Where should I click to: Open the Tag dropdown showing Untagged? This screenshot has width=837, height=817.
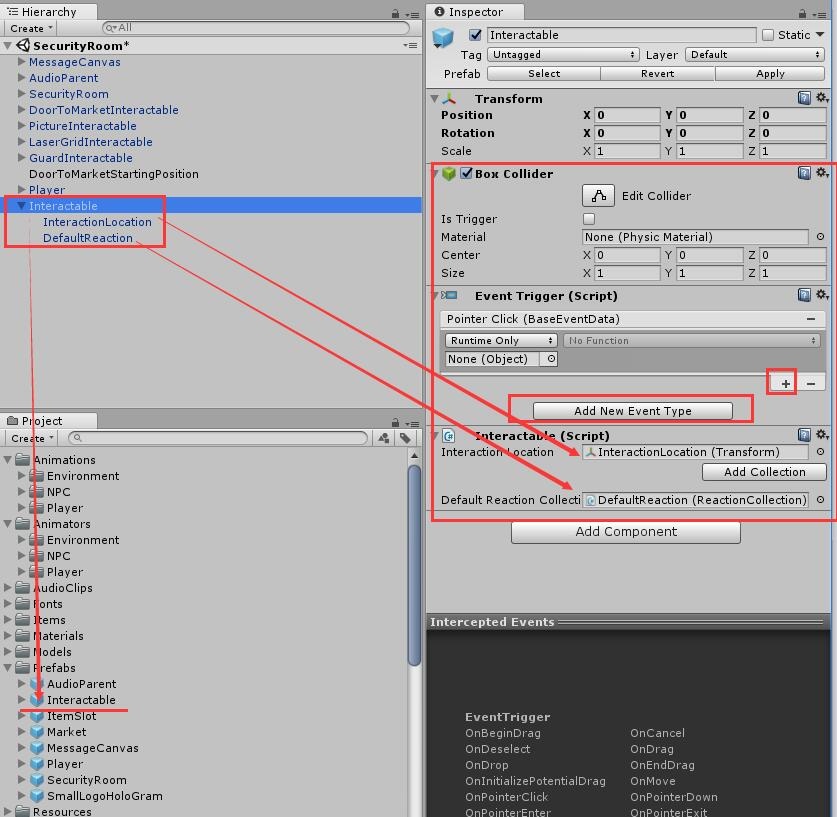click(x=563, y=54)
